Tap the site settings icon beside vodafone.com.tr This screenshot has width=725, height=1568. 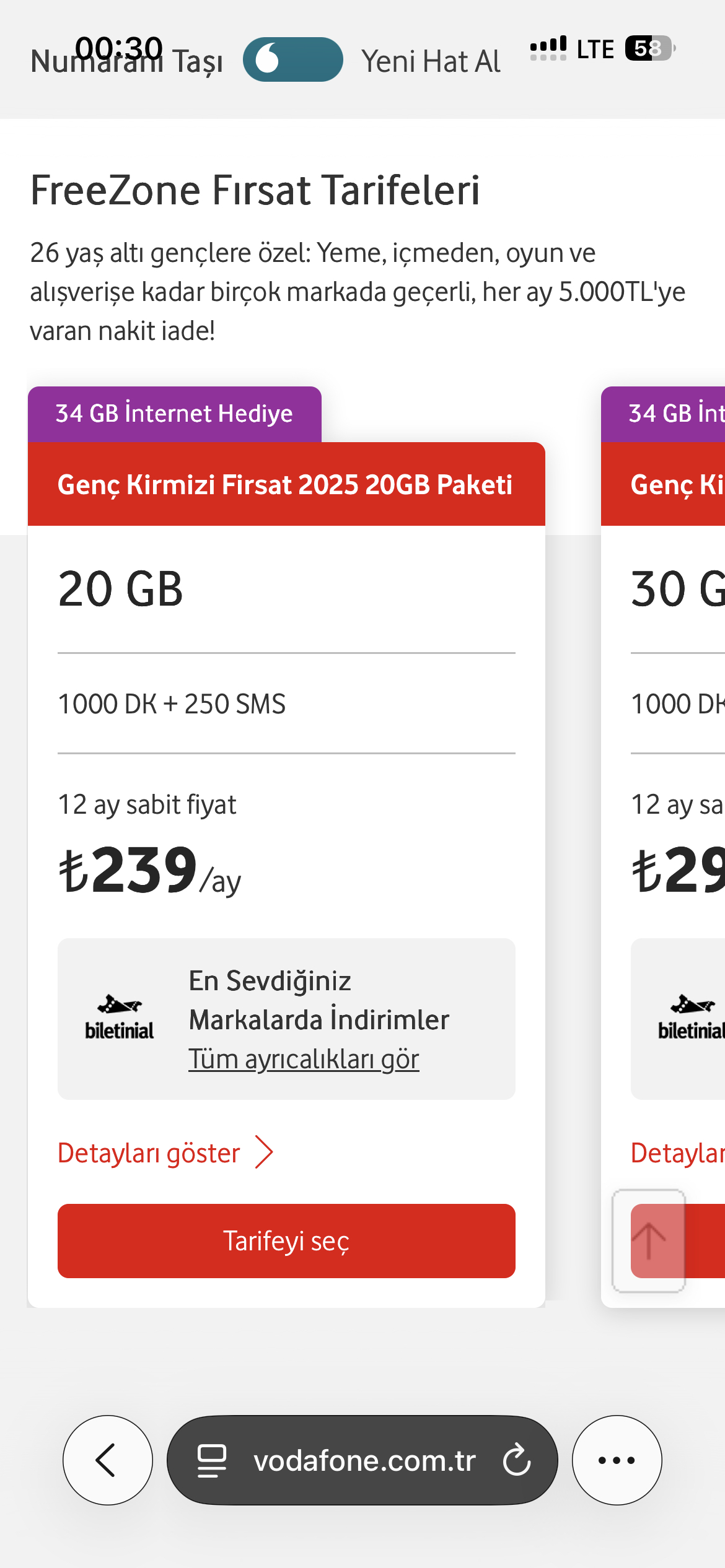coord(211,1460)
